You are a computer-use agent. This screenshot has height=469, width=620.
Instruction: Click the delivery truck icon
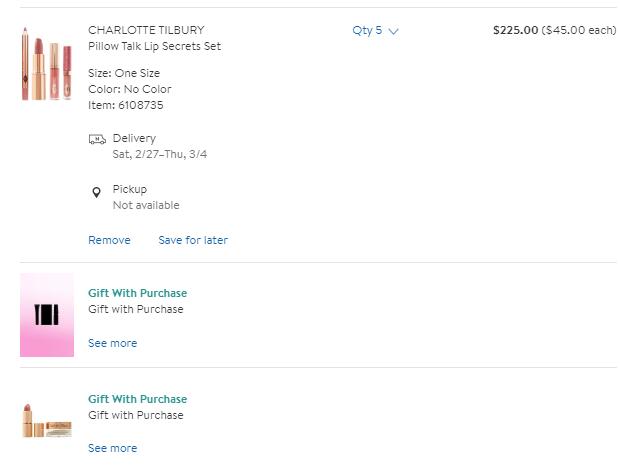tap(97, 139)
